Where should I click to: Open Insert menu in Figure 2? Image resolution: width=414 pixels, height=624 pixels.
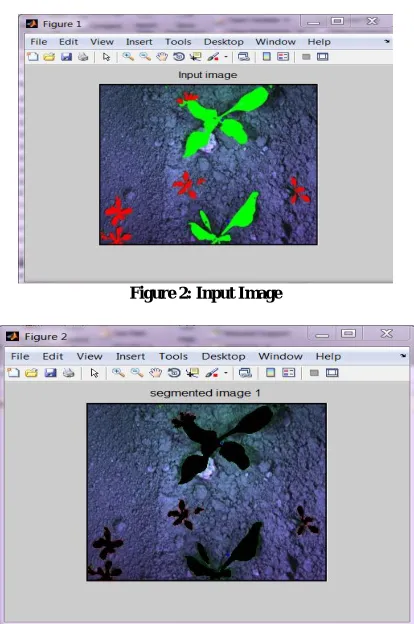tap(130, 356)
